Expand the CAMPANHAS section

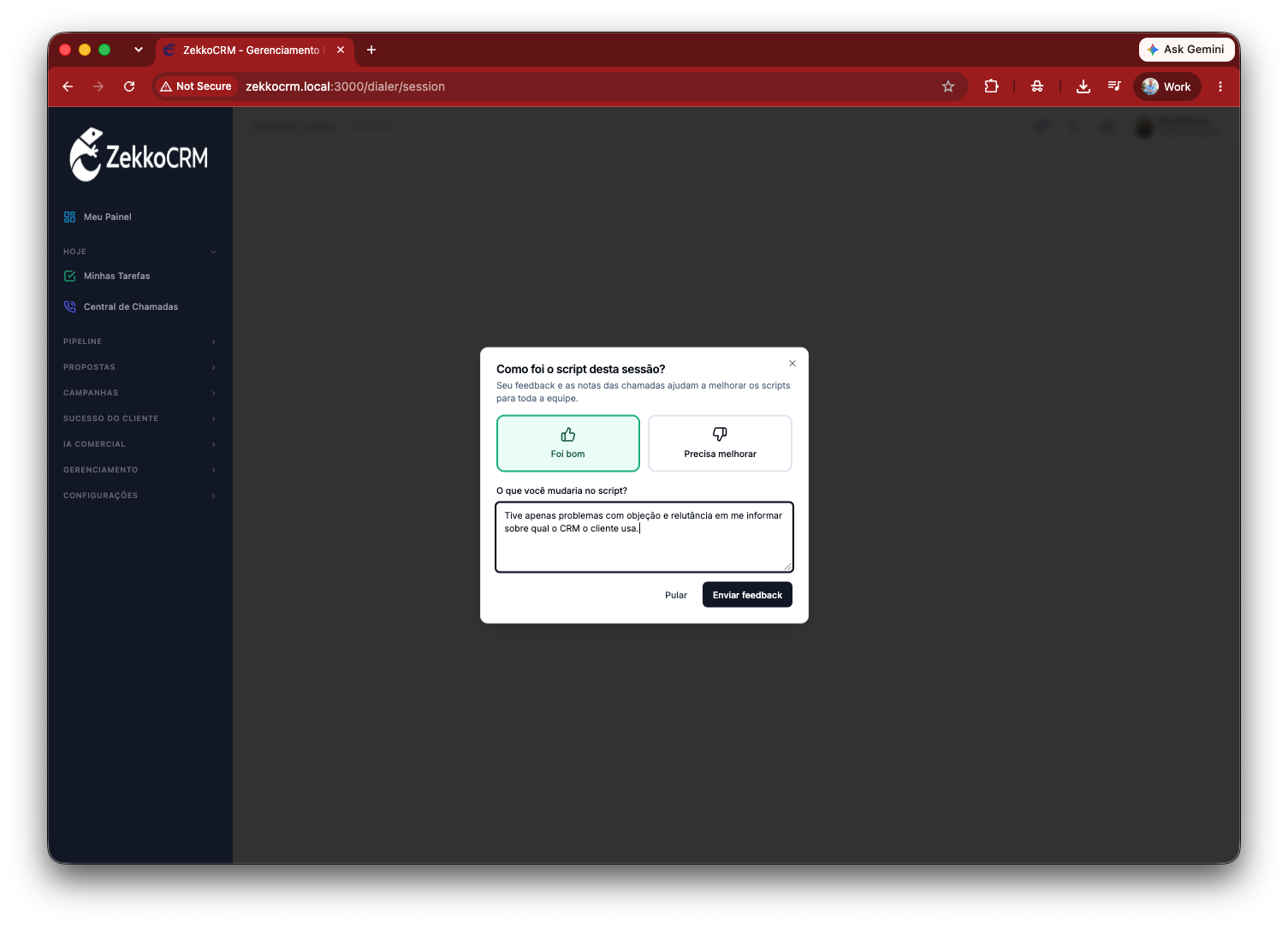click(140, 393)
